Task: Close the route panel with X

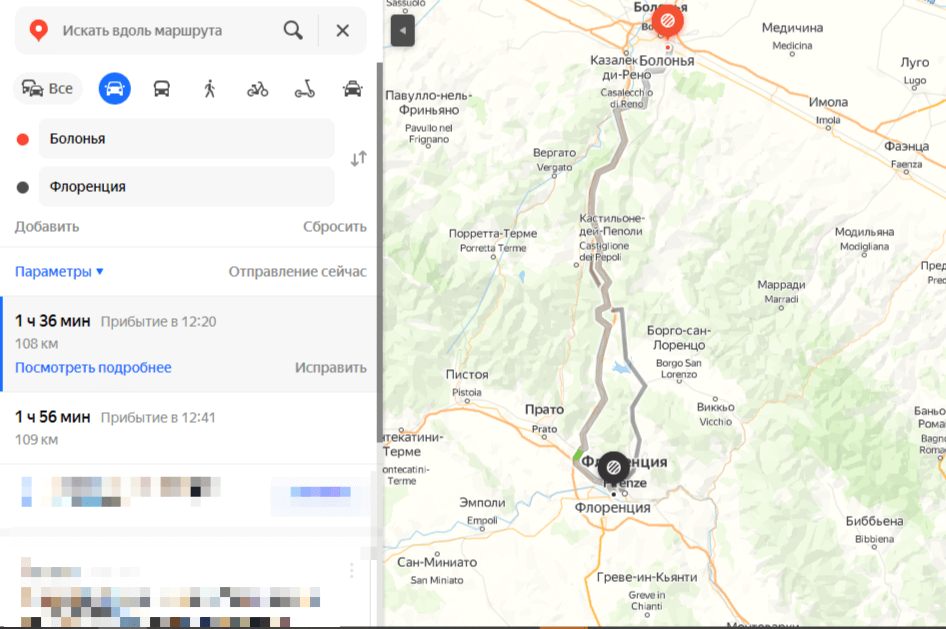Action: pyautogui.click(x=342, y=30)
